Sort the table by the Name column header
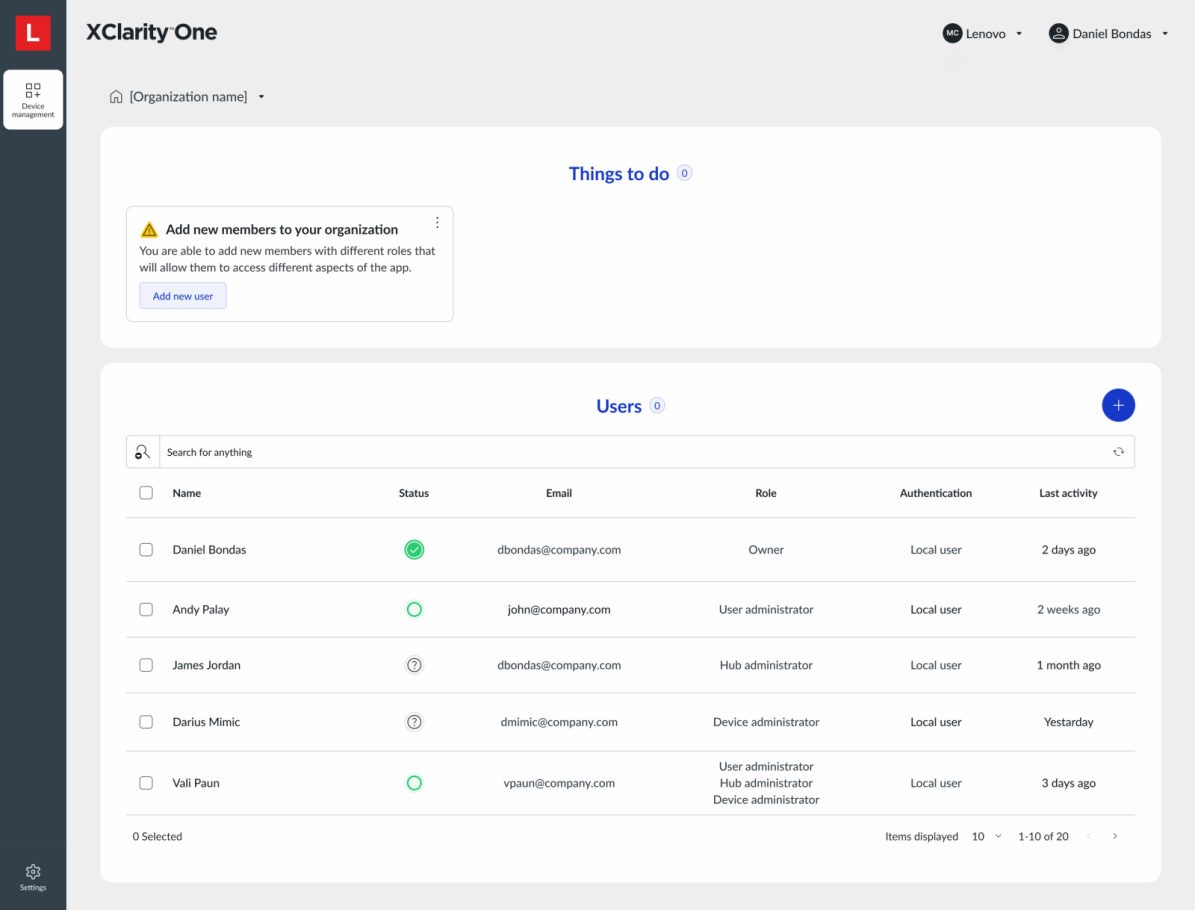This screenshot has height=910, width=1195. (x=186, y=493)
